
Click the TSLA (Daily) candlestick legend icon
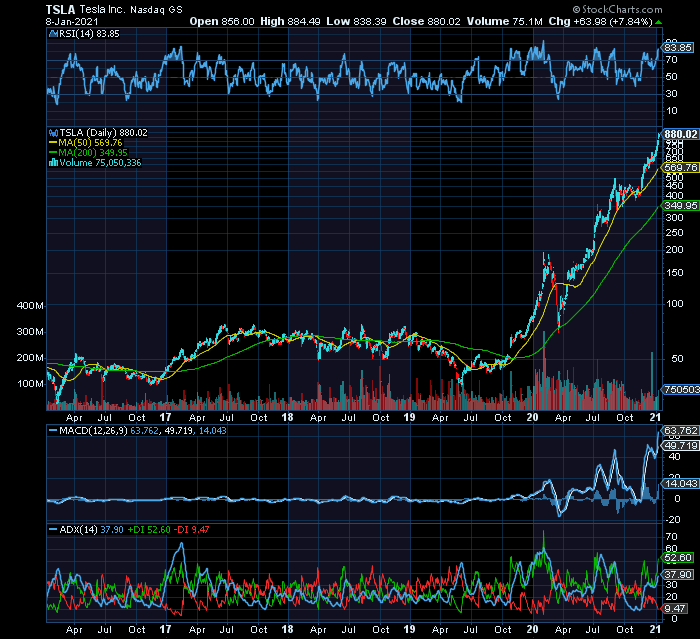[53, 133]
